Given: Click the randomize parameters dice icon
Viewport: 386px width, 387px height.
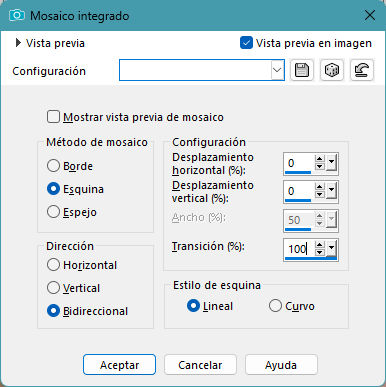Looking at the screenshot, I should [332, 70].
